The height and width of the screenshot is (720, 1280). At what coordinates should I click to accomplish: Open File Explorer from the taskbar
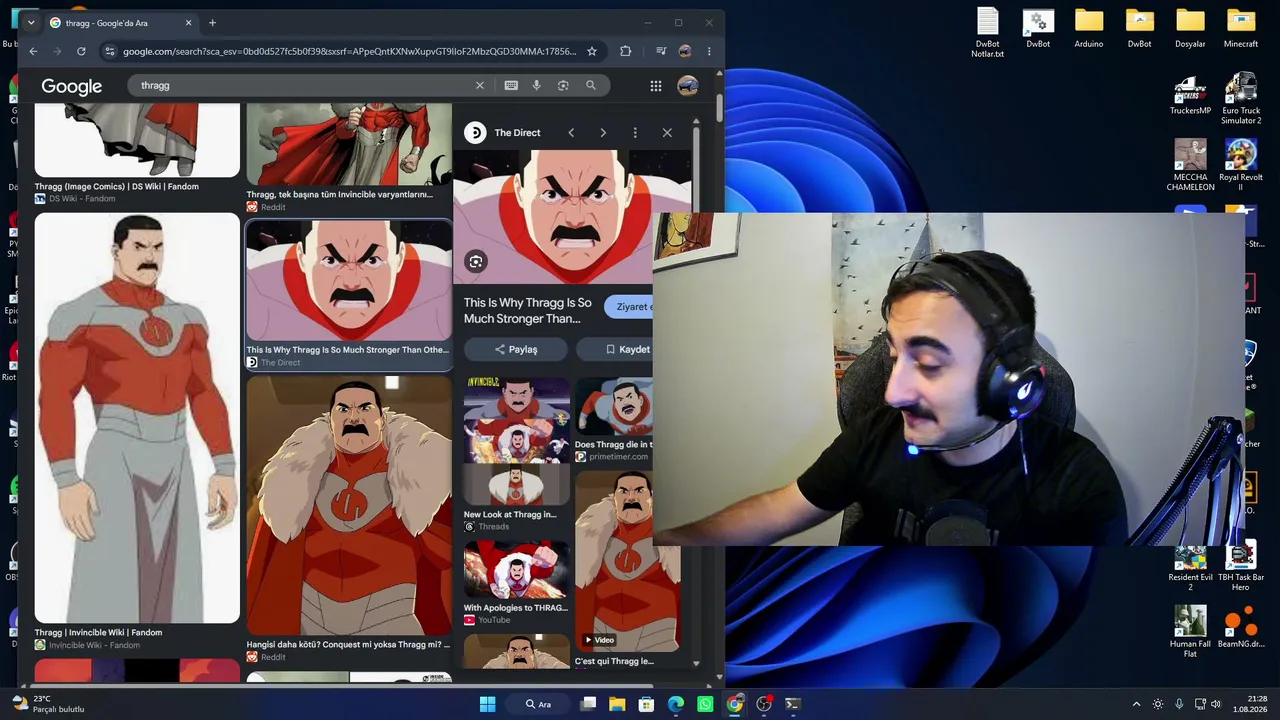[x=617, y=704]
